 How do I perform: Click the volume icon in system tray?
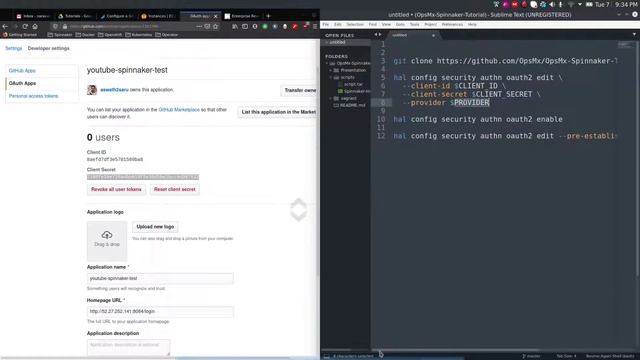tap(551, 4)
